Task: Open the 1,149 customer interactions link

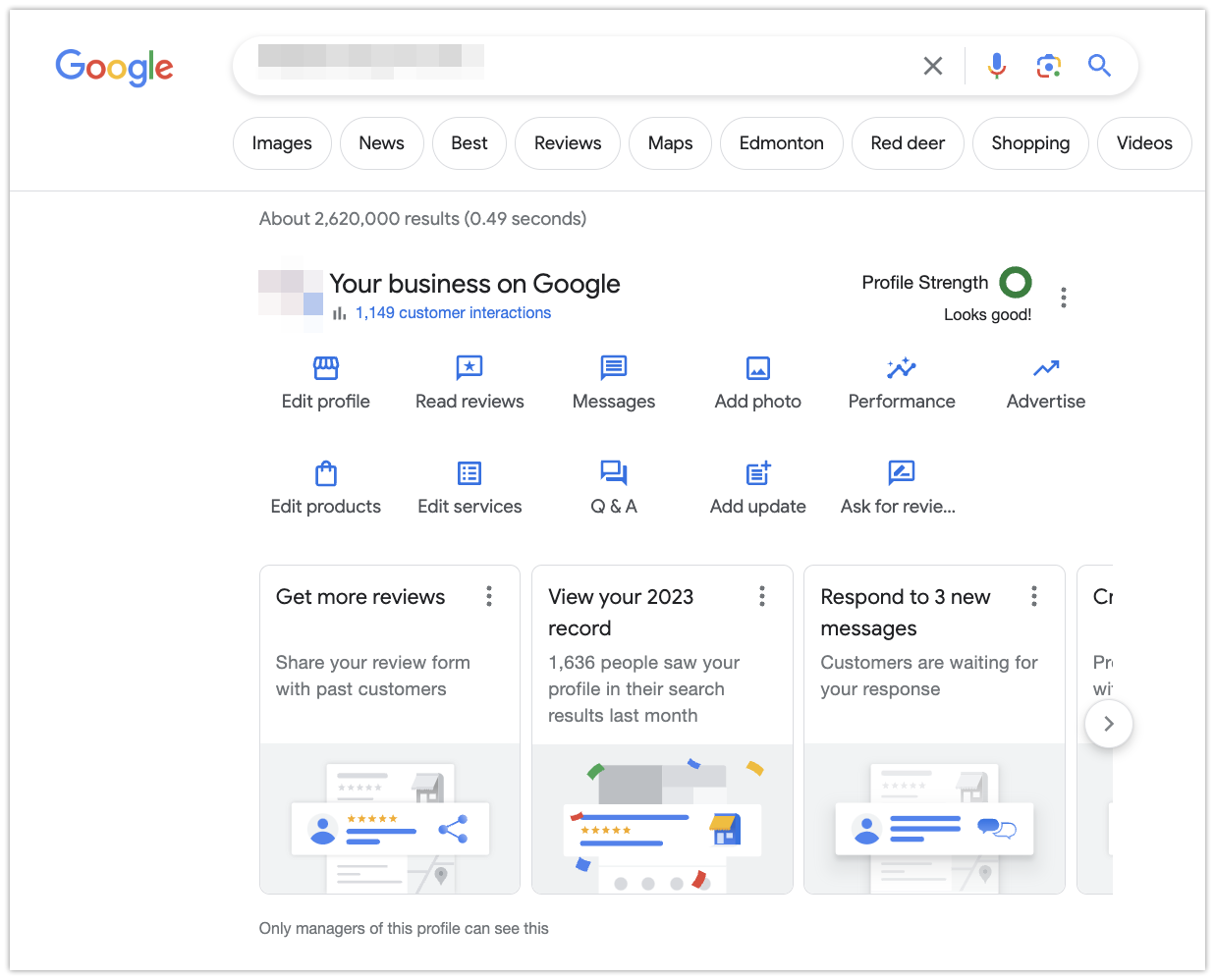Action: pyautogui.click(x=453, y=313)
